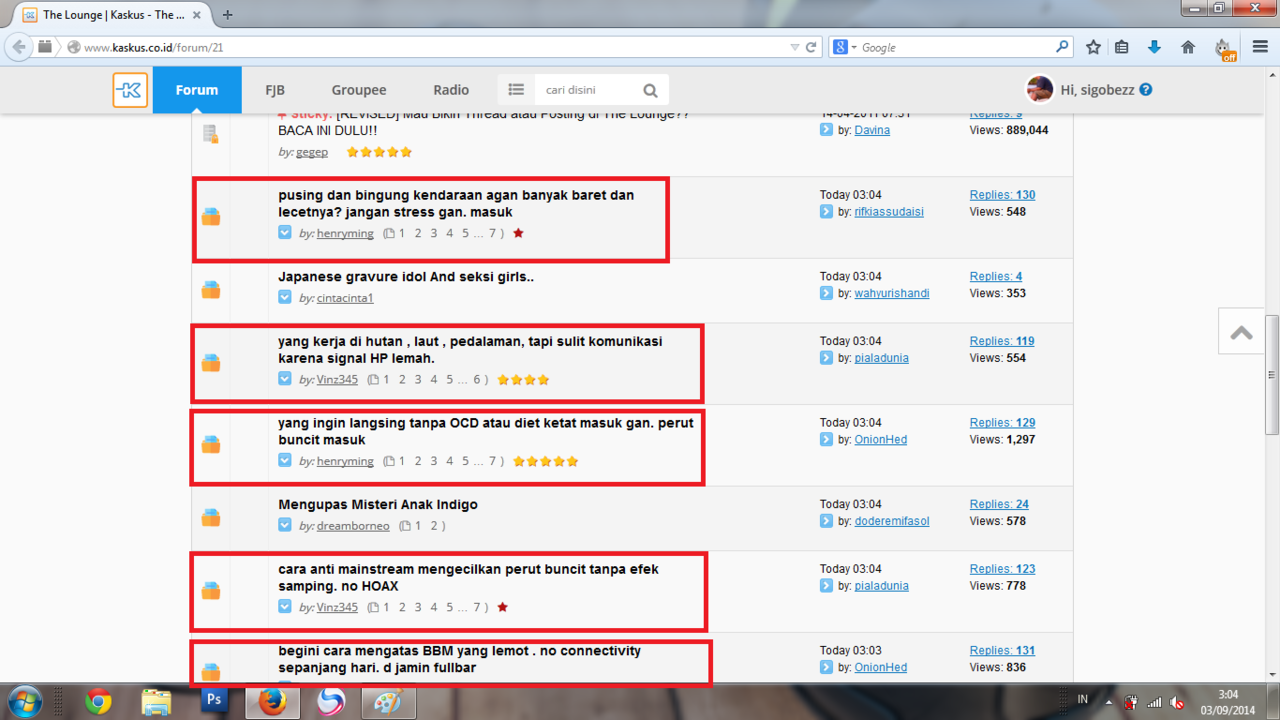
Task: Select 'The Lounge | Kaskus' browser tab
Action: [111, 15]
